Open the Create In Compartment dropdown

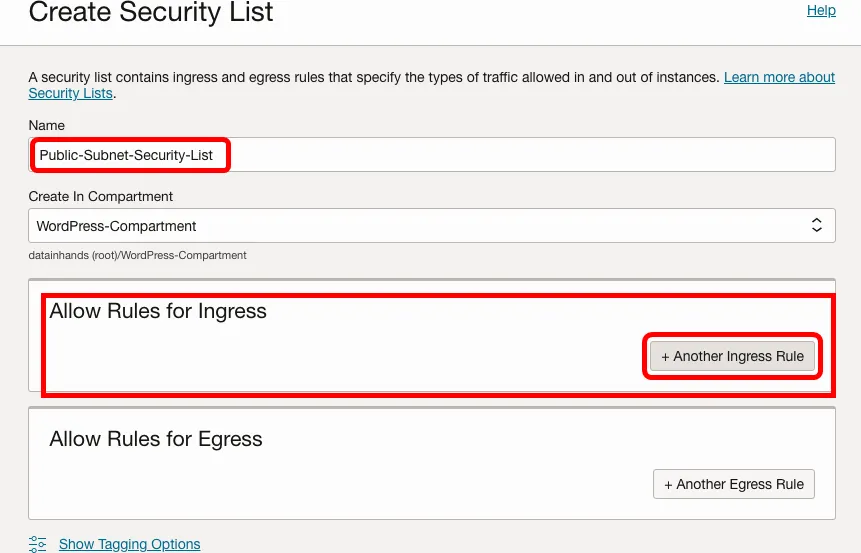pyautogui.click(x=430, y=226)
